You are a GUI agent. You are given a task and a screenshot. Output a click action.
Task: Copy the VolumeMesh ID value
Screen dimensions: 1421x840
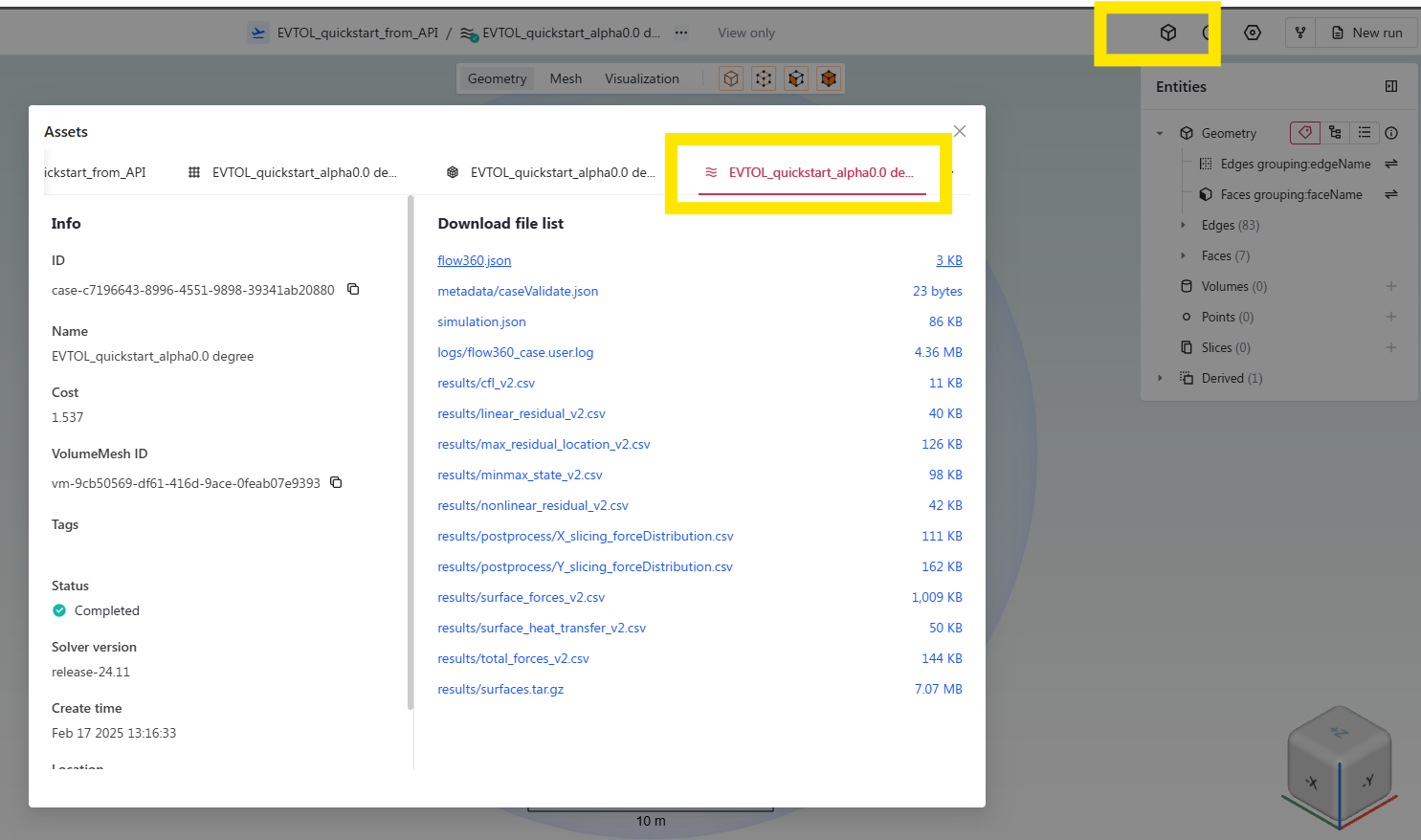click(336, 482)
